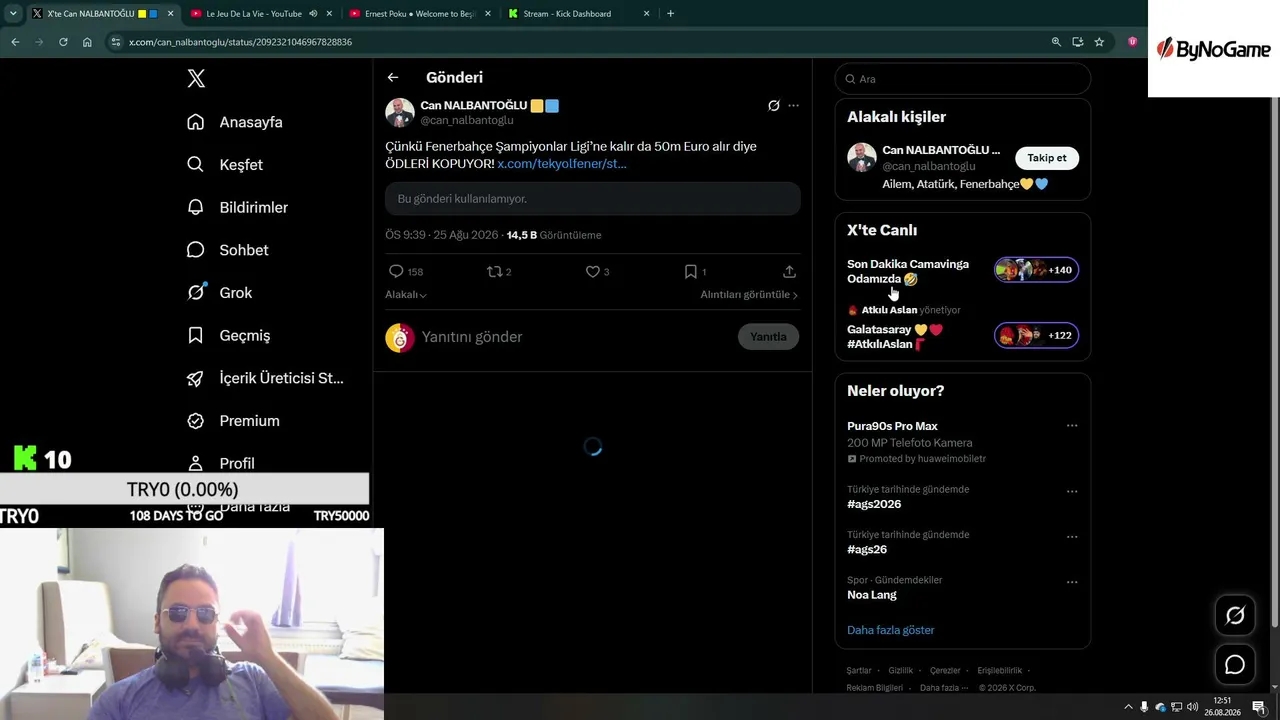The width and height of the screenshot is (1280, 720).
Task: Click the browser address bar URL
Action: [240, 42]
